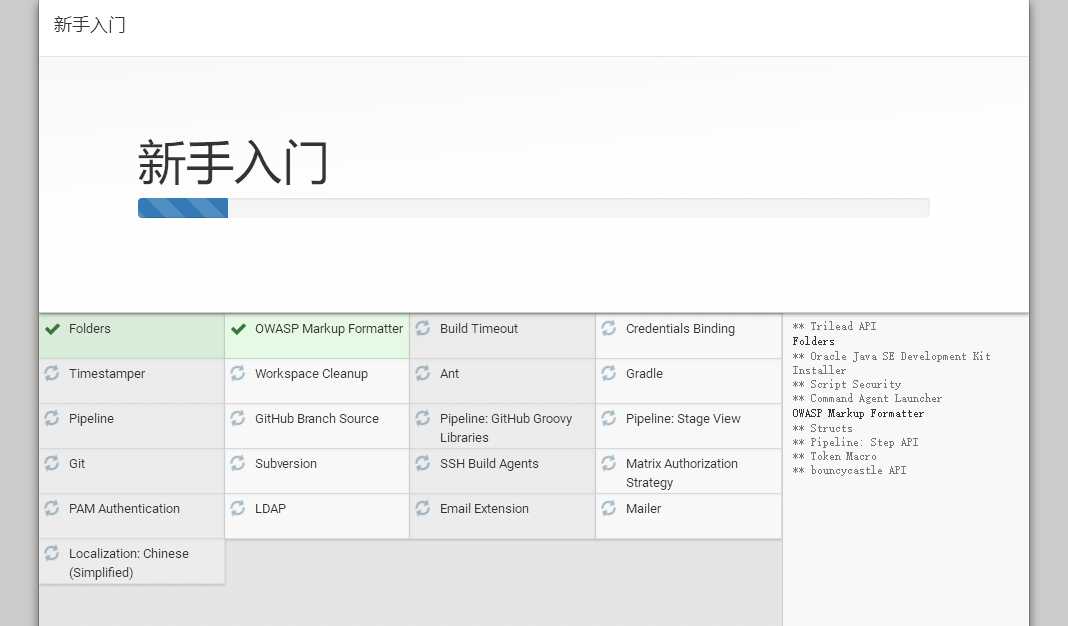Click the refresh icon next to Credentials Binding

point(609,328)
